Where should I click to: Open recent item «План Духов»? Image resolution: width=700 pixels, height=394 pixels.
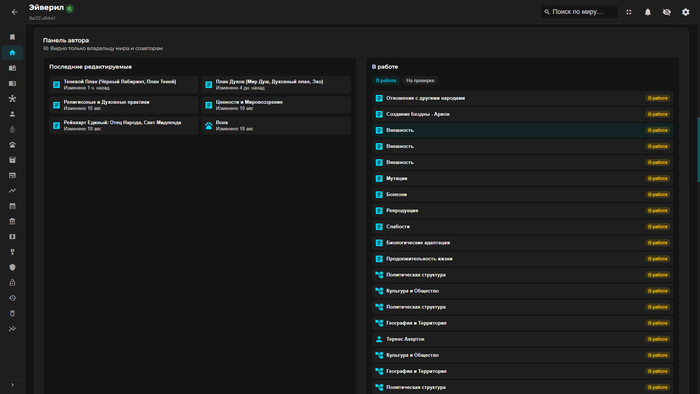[x=276, y=85]
